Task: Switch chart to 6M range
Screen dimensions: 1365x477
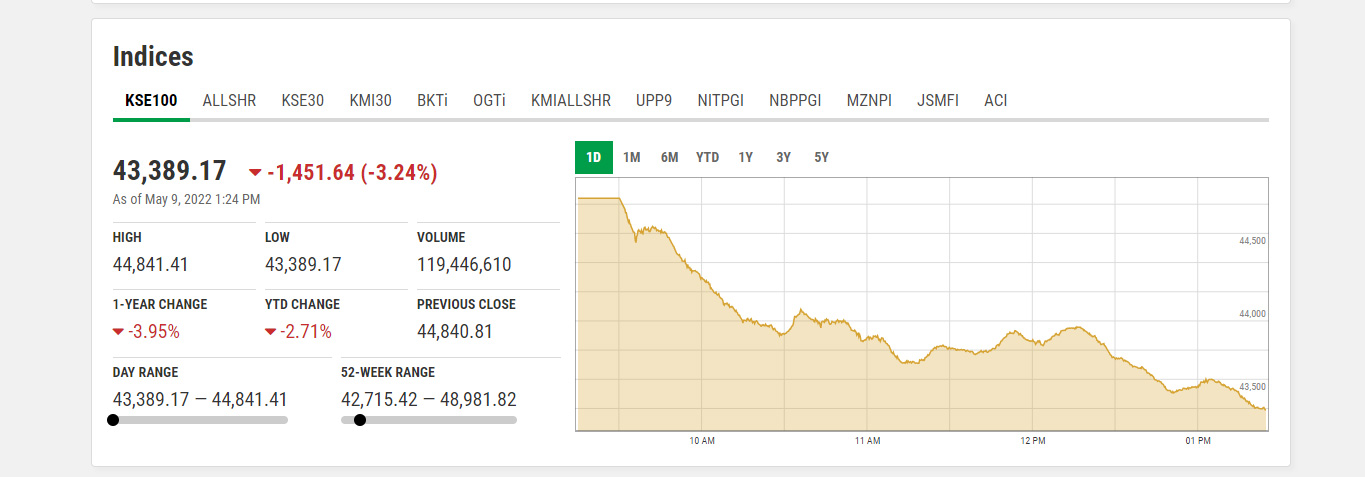Action: click(x=669, y=158)
